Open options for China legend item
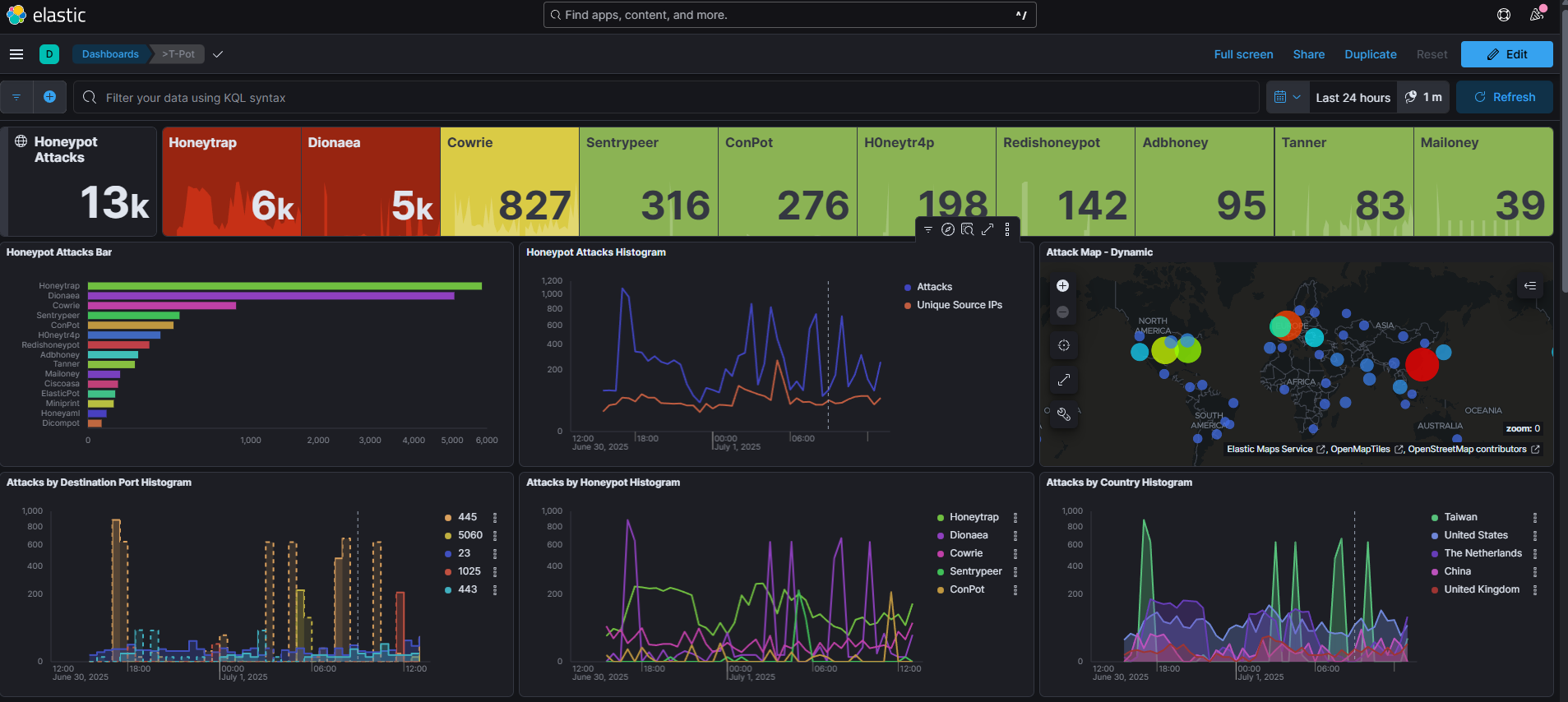1568x702 pixels. tap(1535, 571)
